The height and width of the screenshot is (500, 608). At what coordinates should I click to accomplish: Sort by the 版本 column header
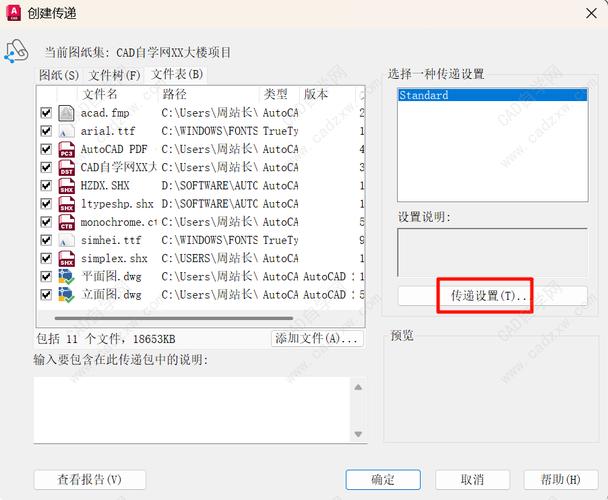[x=327, y=94]
